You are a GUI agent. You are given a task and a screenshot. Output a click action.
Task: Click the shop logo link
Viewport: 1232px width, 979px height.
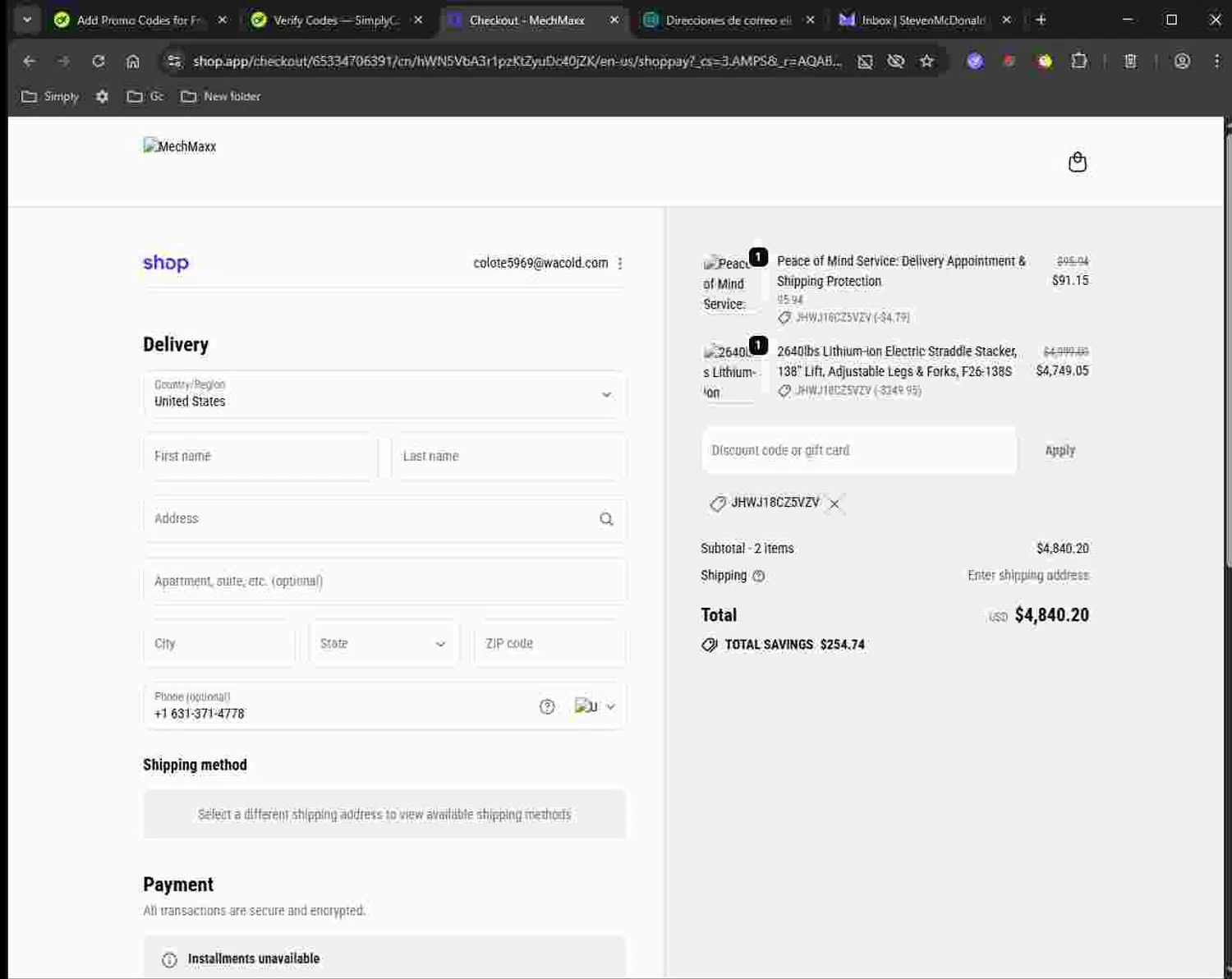coord(166,263)
